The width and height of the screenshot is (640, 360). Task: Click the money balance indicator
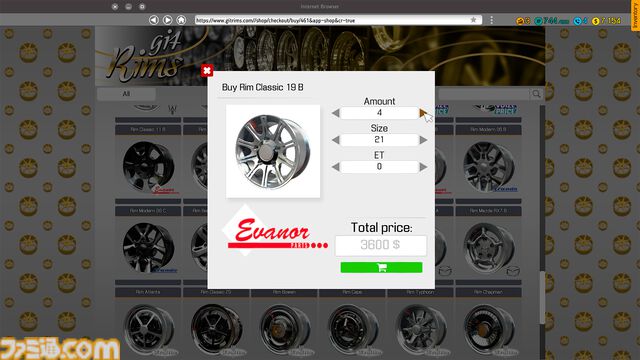pyautogui.click(x=607, y=20)
